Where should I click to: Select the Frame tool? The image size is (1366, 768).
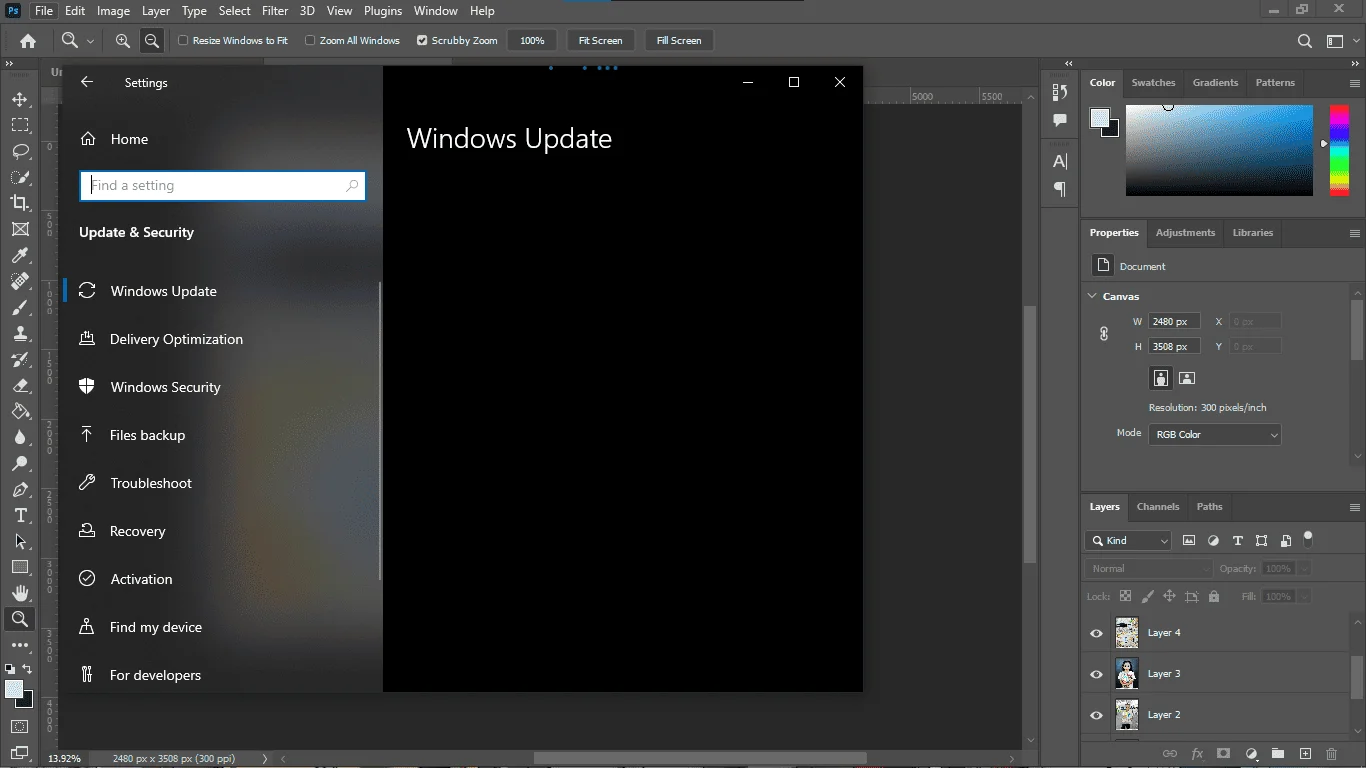click(x=19, y=229)
